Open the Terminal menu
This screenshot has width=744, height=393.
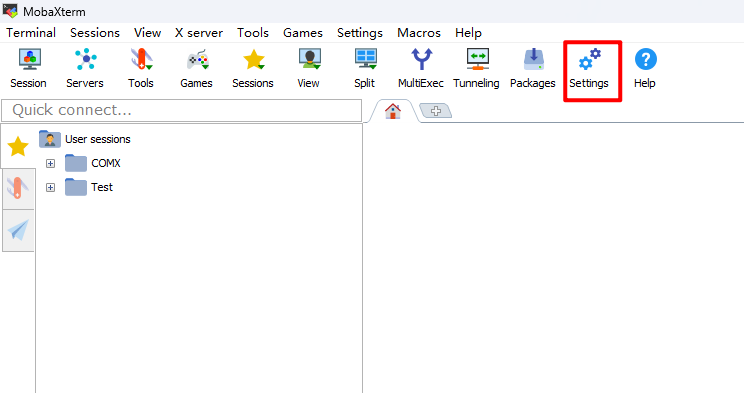31,33
